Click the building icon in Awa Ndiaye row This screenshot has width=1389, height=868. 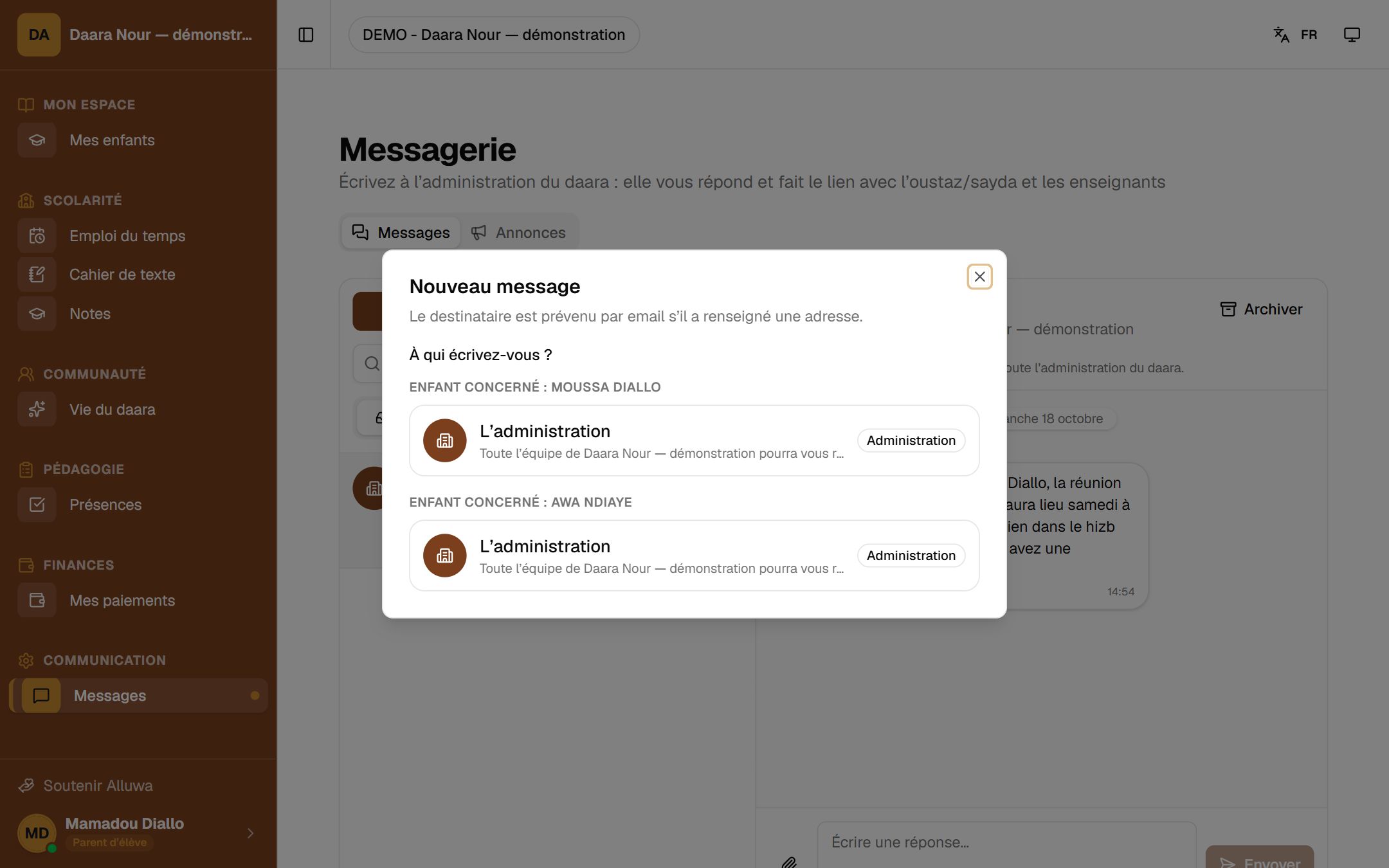tap(444, 556)
